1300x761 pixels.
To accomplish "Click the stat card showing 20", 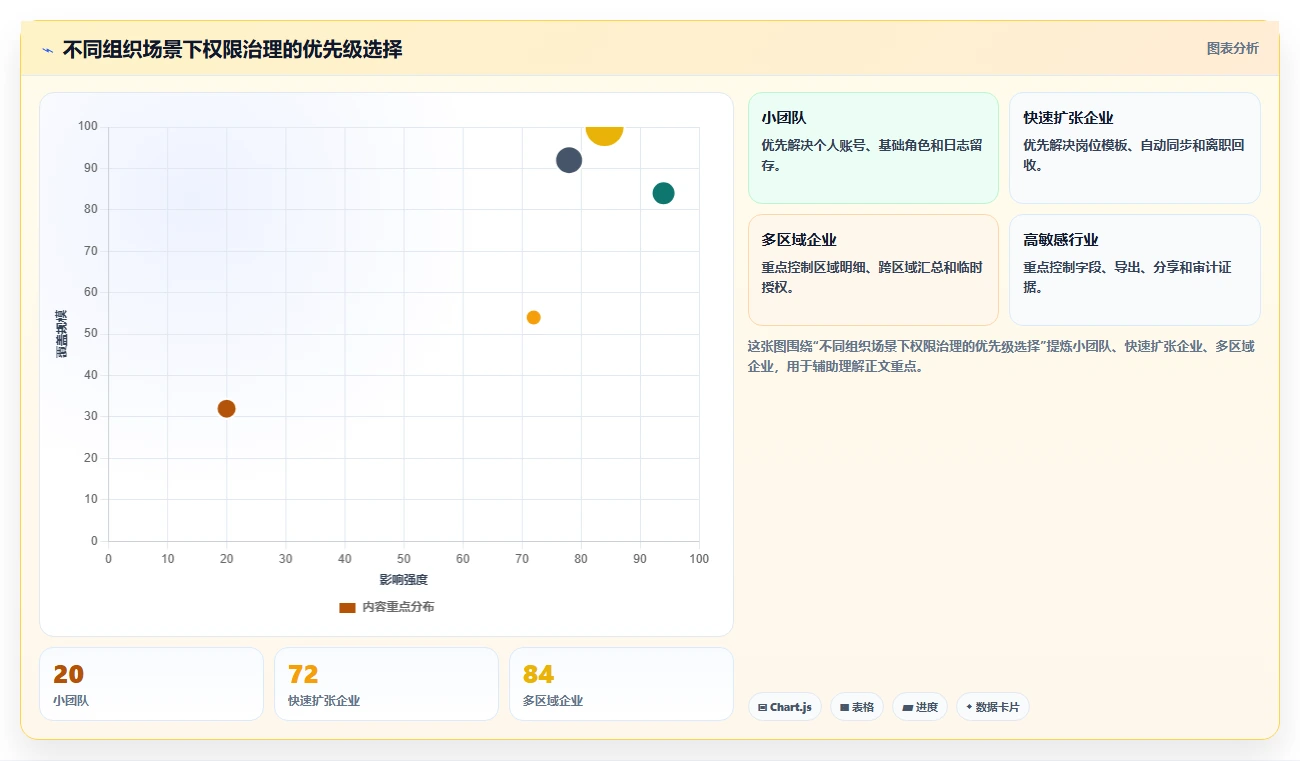I will pos(151,684).
